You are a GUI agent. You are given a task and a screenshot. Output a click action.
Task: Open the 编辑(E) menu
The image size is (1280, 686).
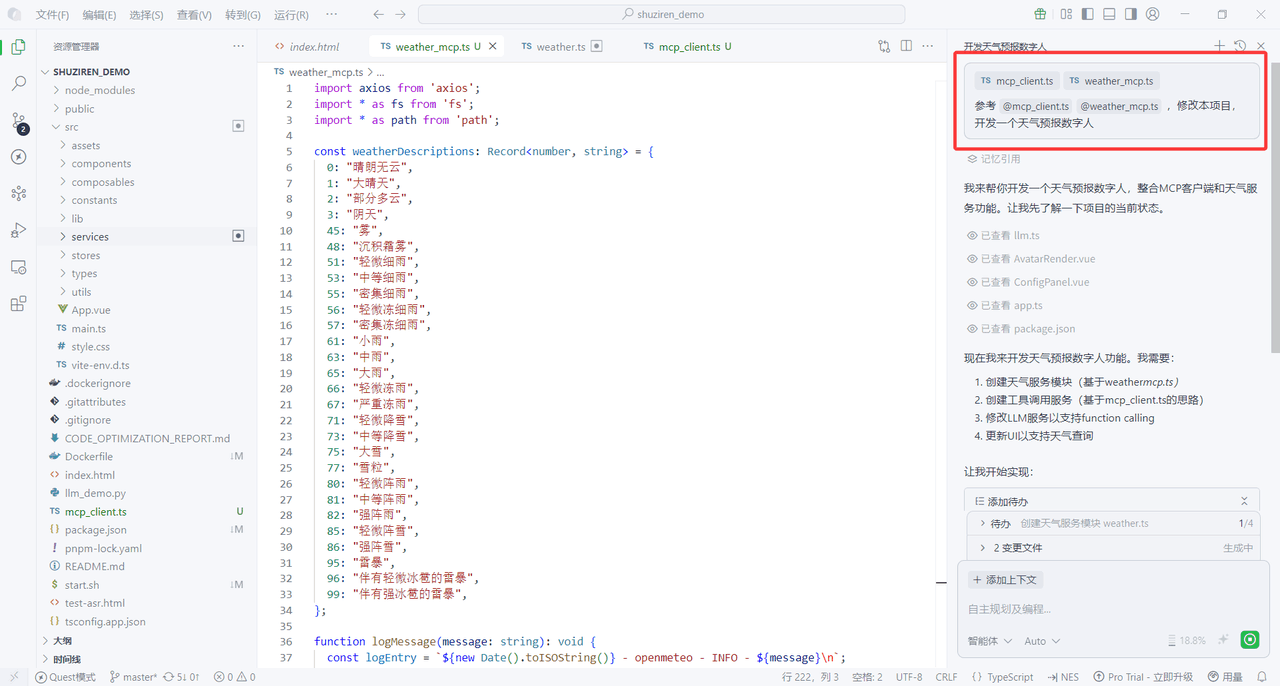(99, 15)
